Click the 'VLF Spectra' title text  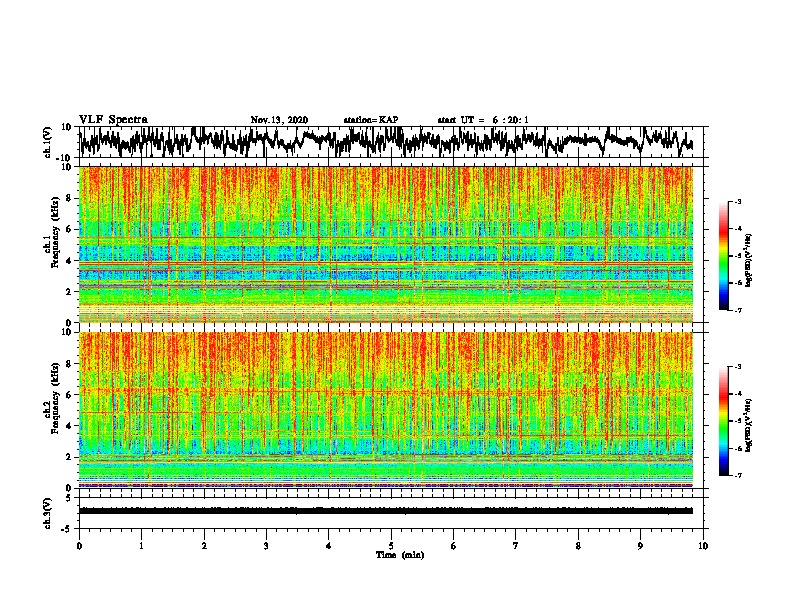click(113, 120)
